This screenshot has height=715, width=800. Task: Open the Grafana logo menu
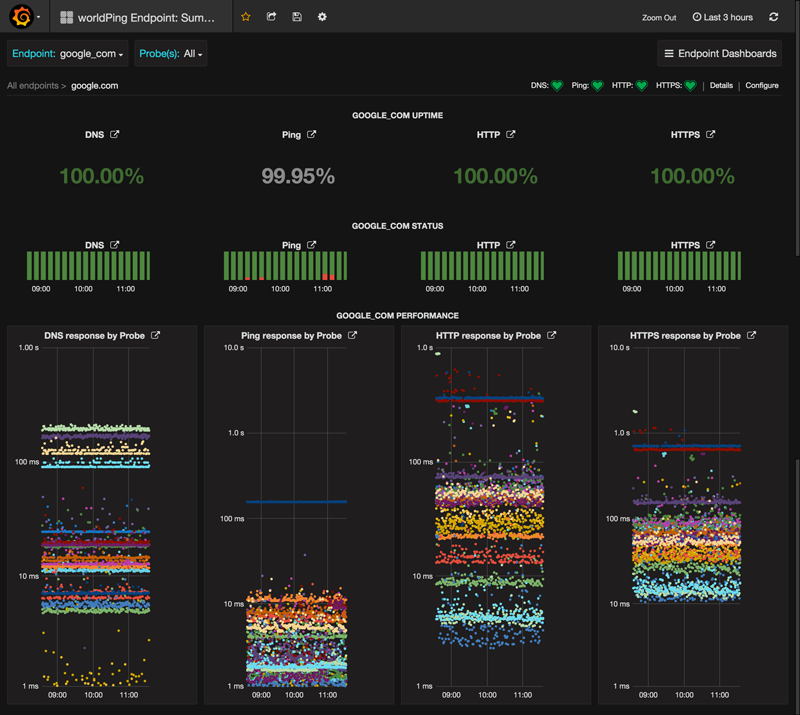pyautogui.click(x=22, y=17)
